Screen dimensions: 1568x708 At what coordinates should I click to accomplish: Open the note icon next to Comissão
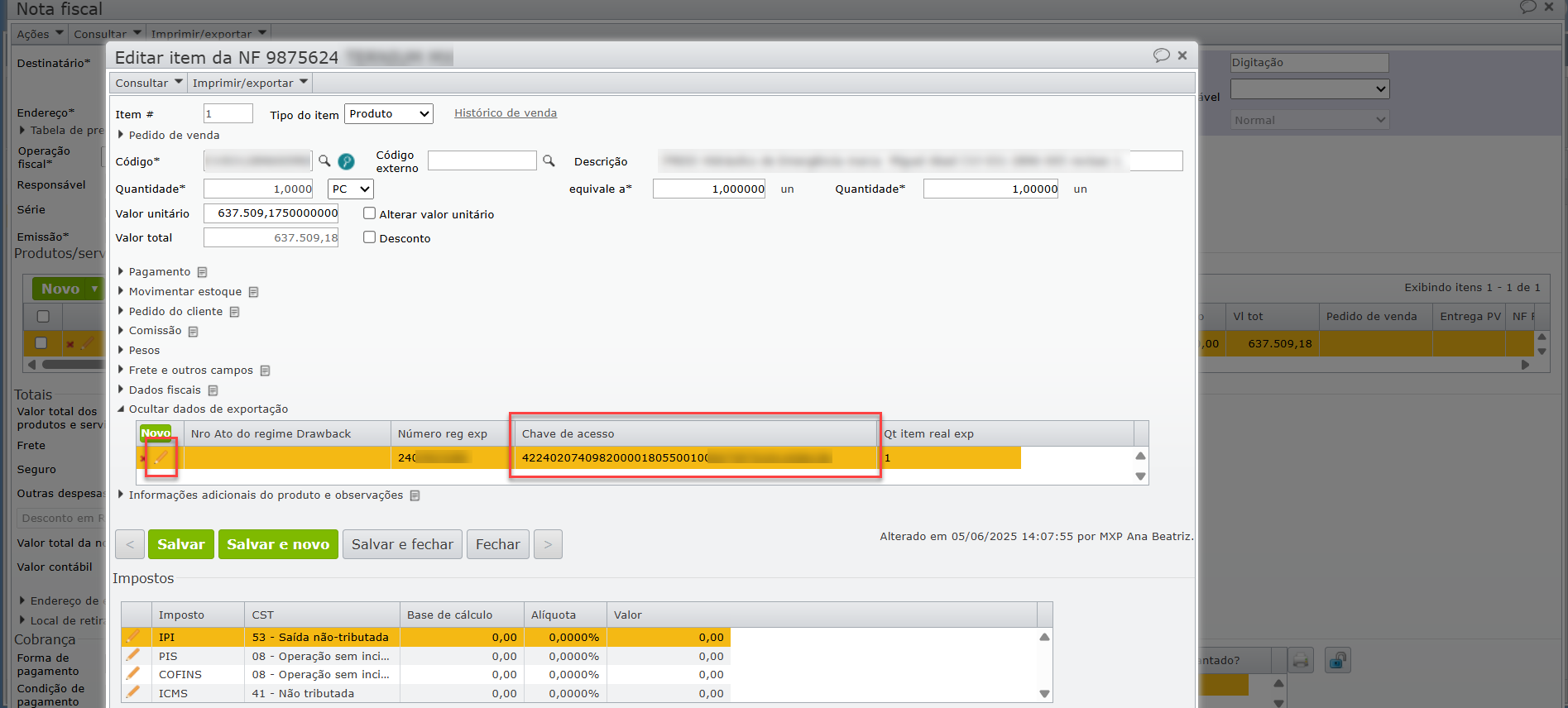point(193,331)
